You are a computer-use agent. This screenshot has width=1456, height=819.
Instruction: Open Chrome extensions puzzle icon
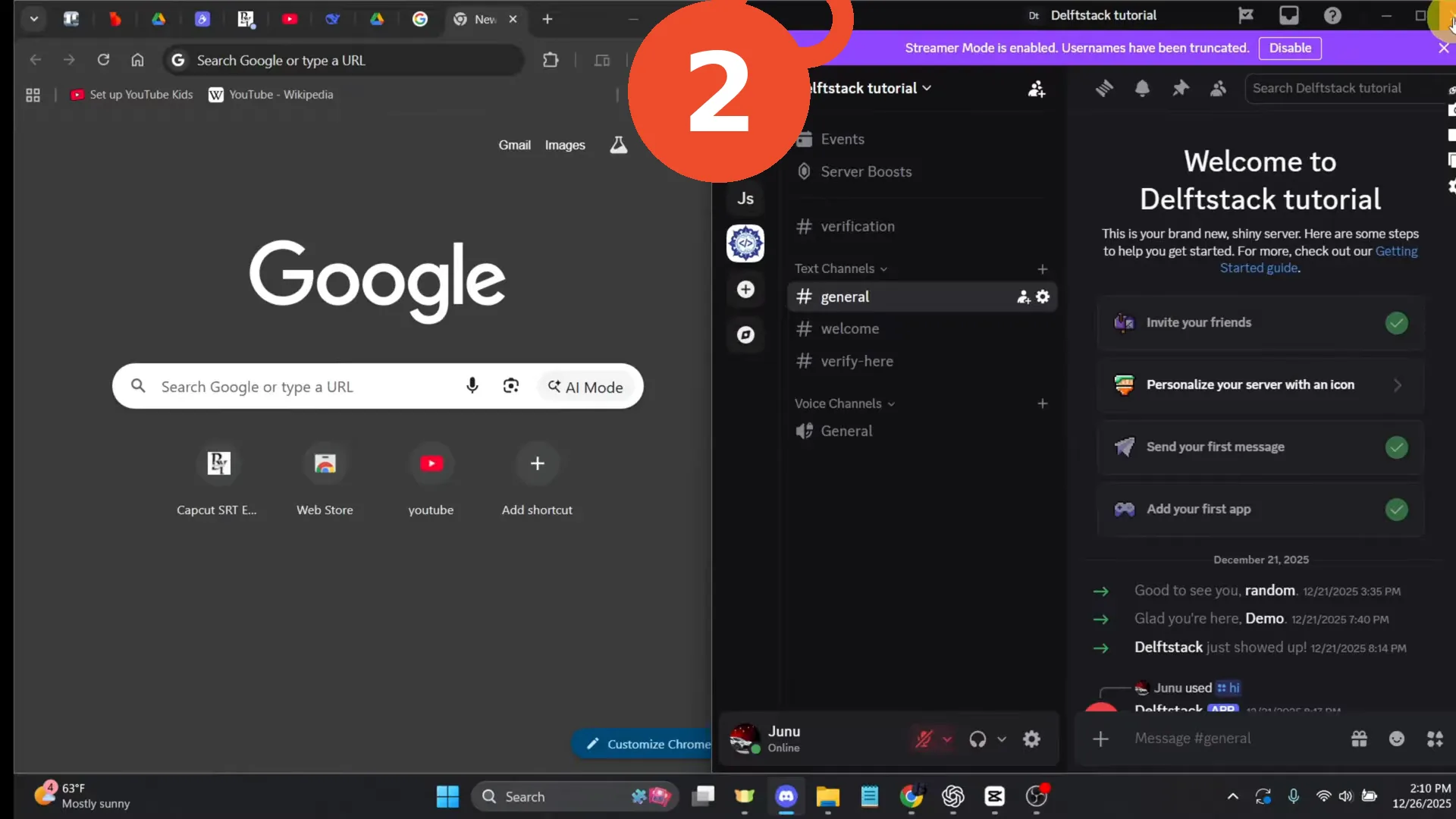point(551,60)
